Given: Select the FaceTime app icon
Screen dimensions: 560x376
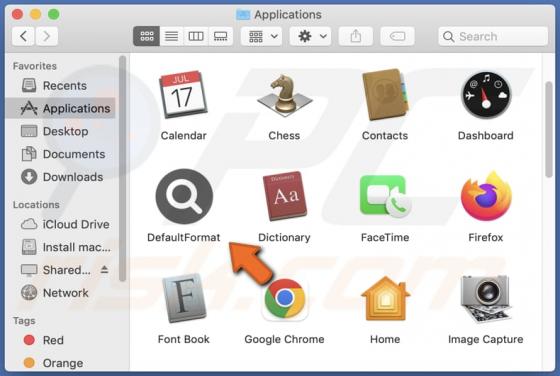Looking at the screenshot, I should pyautogui.click(x=385, y=196).
